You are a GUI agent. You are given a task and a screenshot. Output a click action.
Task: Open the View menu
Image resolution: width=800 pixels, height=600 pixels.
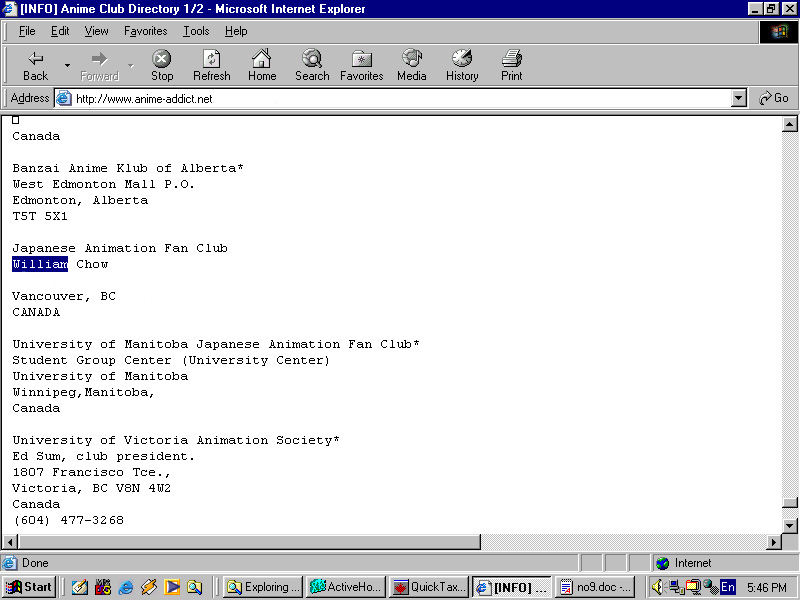96,31
